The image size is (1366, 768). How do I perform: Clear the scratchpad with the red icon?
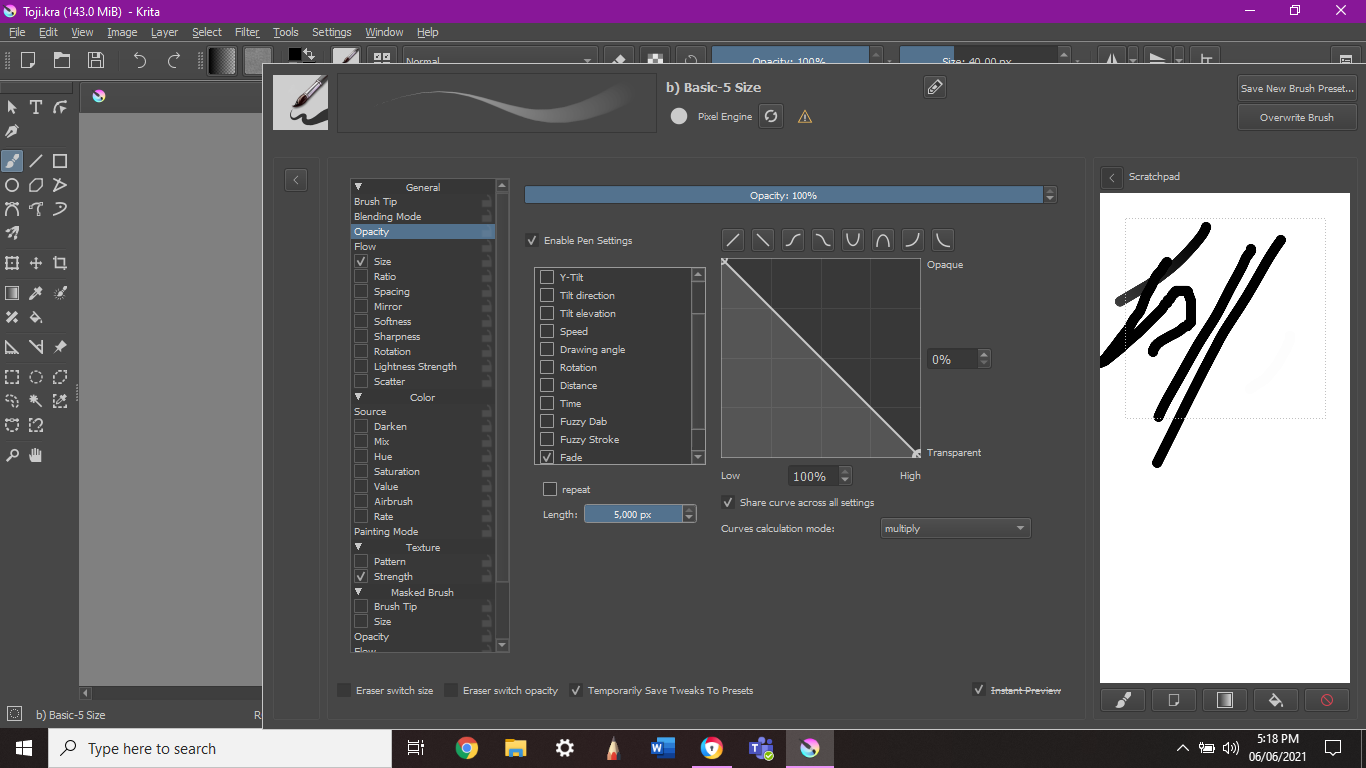[1327, 700]
